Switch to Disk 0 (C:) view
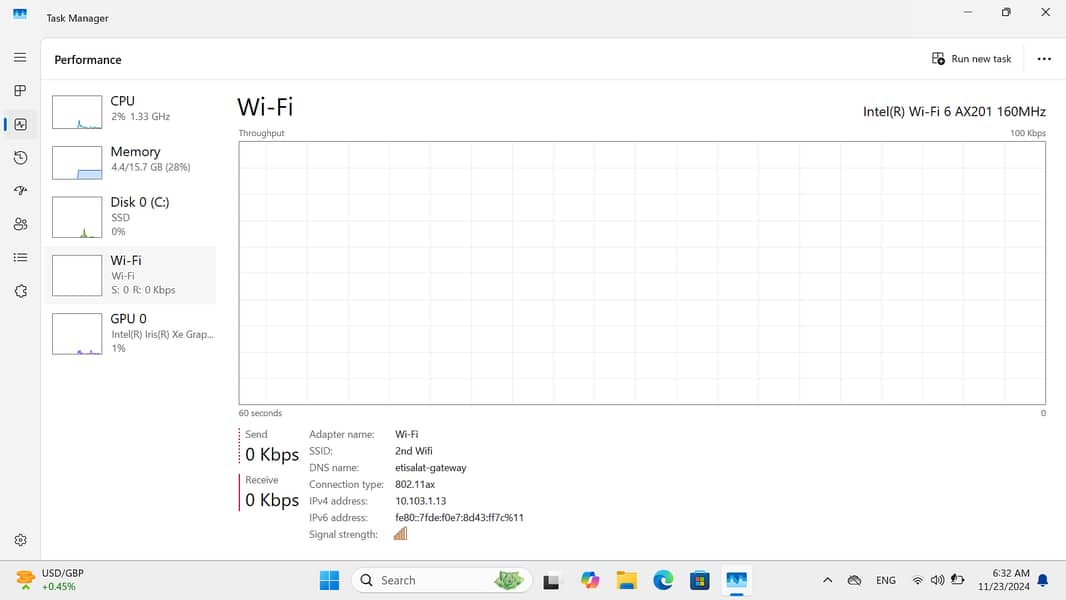This screenshot has width=1066, height=600. pos(130,216)
